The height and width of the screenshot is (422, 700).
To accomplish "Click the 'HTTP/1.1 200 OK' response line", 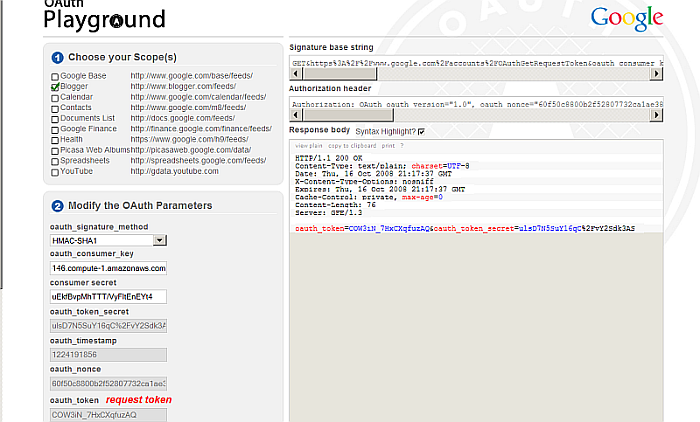I will click(x=329, y=158).
